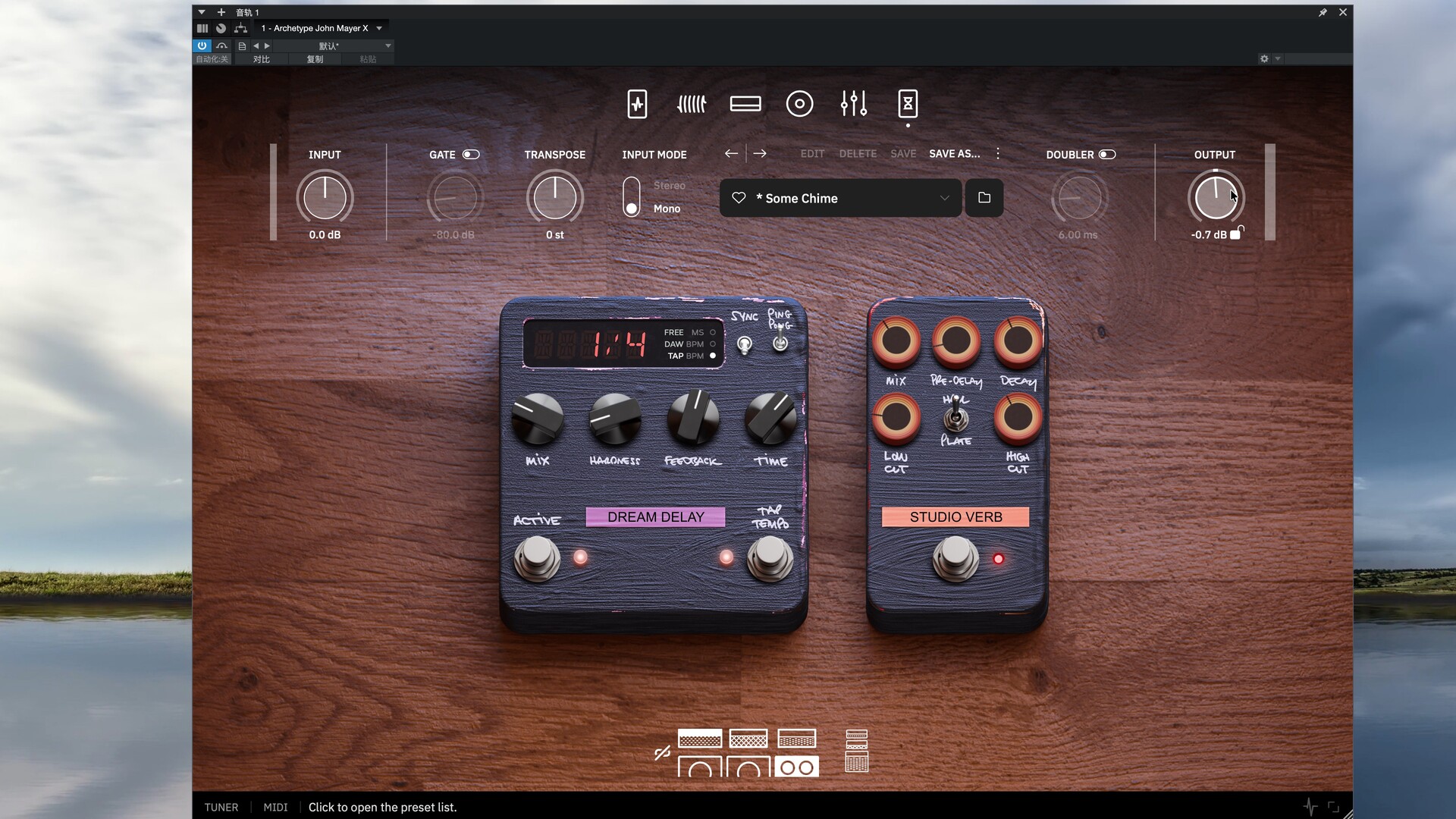Open the MIDI tab
The image size is (1456, 819).
pyautogui.click(x=275, y=807)
